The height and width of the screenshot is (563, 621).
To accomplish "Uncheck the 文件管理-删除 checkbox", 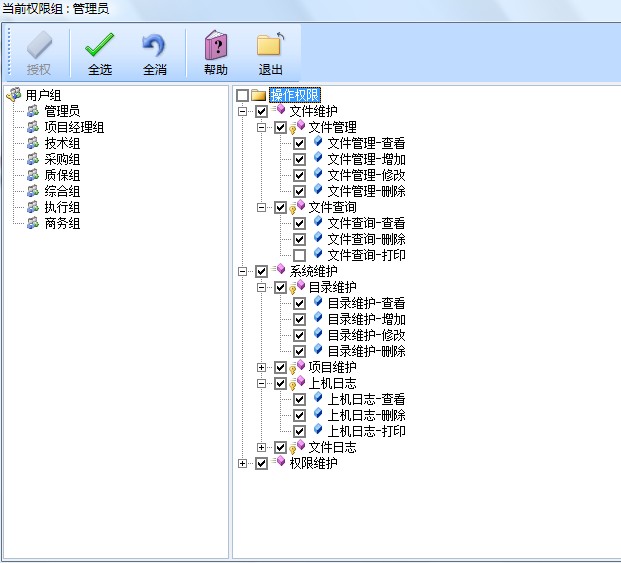I will point(299,191).
